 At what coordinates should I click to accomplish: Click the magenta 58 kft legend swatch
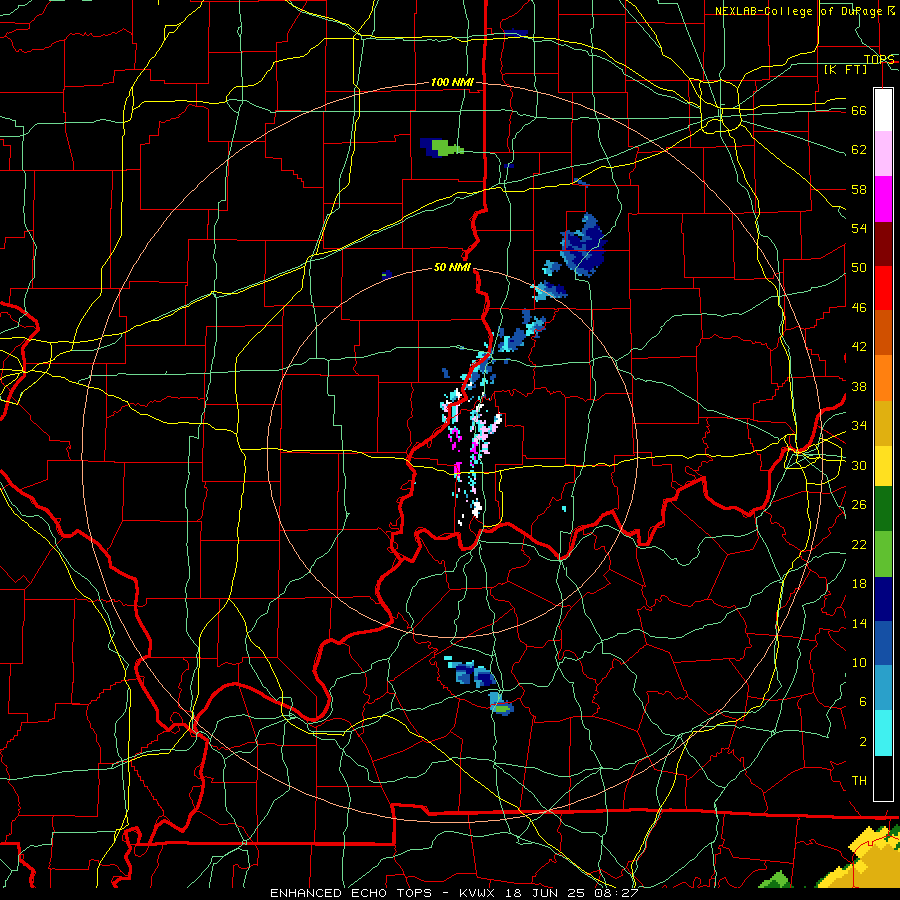point(883,199)
